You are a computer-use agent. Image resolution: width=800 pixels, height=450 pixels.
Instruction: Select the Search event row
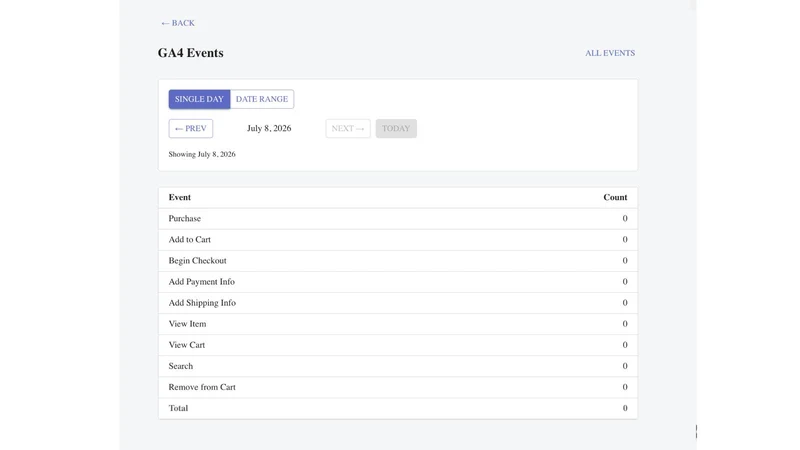[398, 366]
